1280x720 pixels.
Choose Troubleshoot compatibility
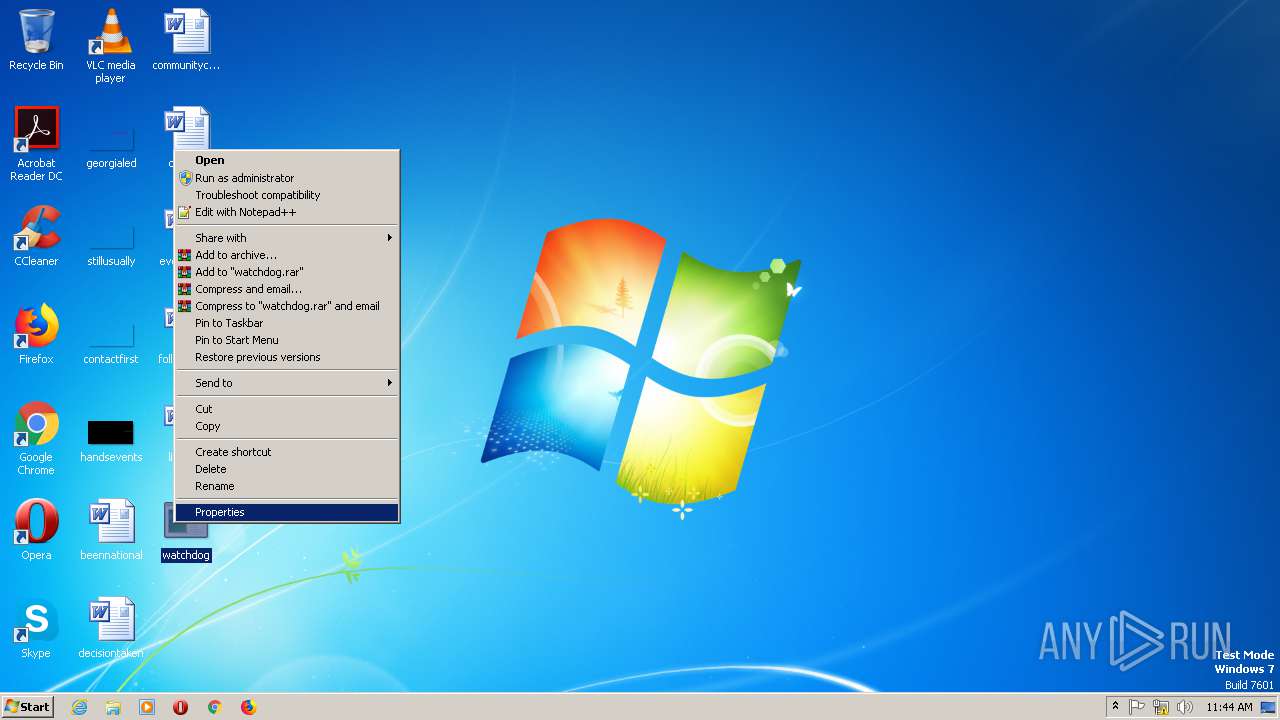[x=287, y=195]
